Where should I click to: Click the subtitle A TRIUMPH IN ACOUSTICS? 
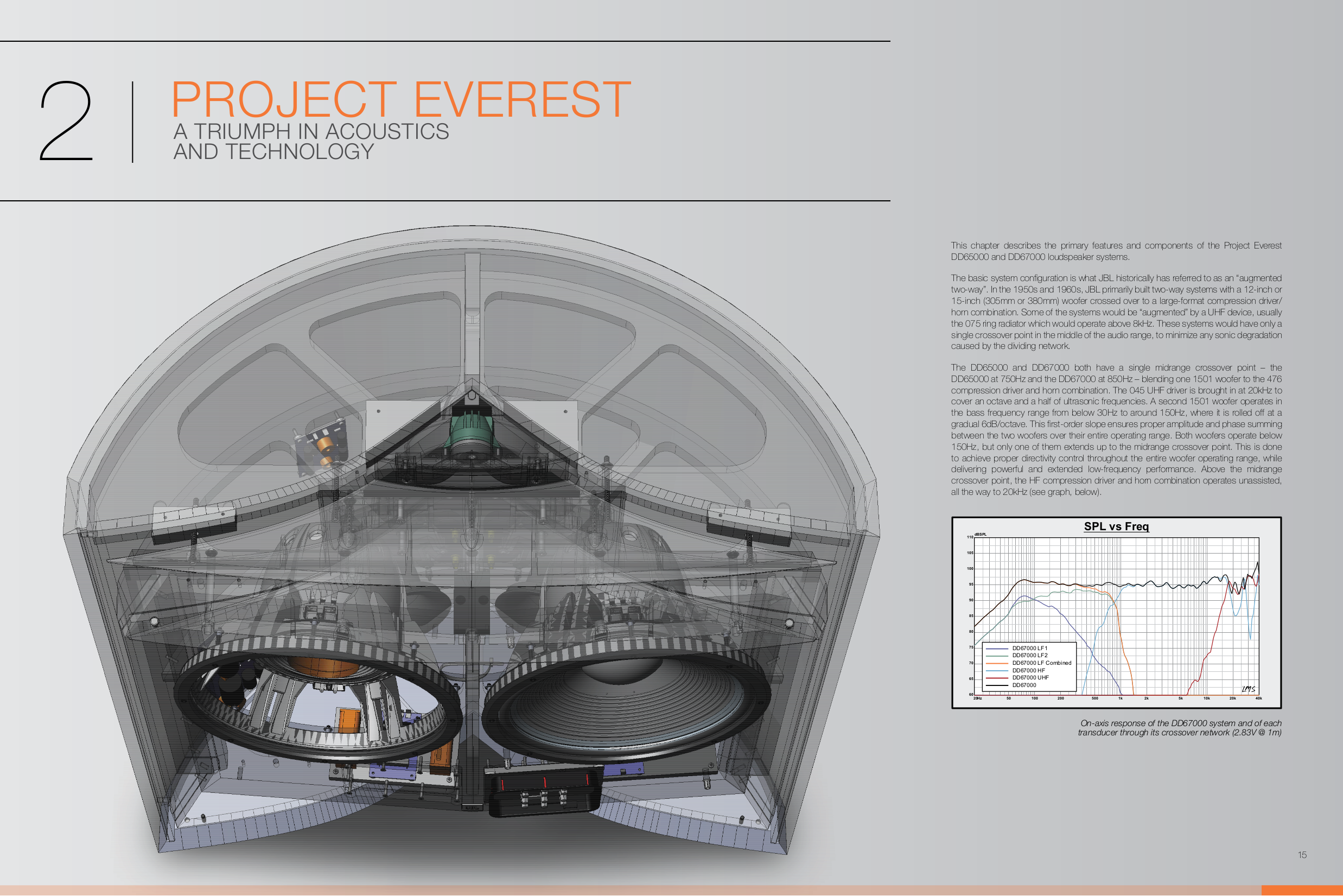(311, 131)
